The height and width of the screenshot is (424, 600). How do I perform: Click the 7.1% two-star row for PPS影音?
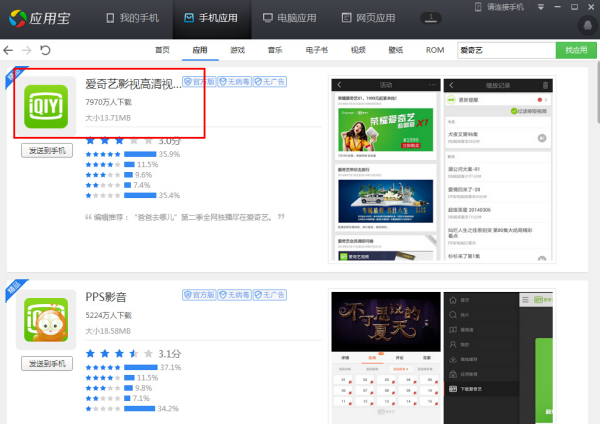click(117, 398)
